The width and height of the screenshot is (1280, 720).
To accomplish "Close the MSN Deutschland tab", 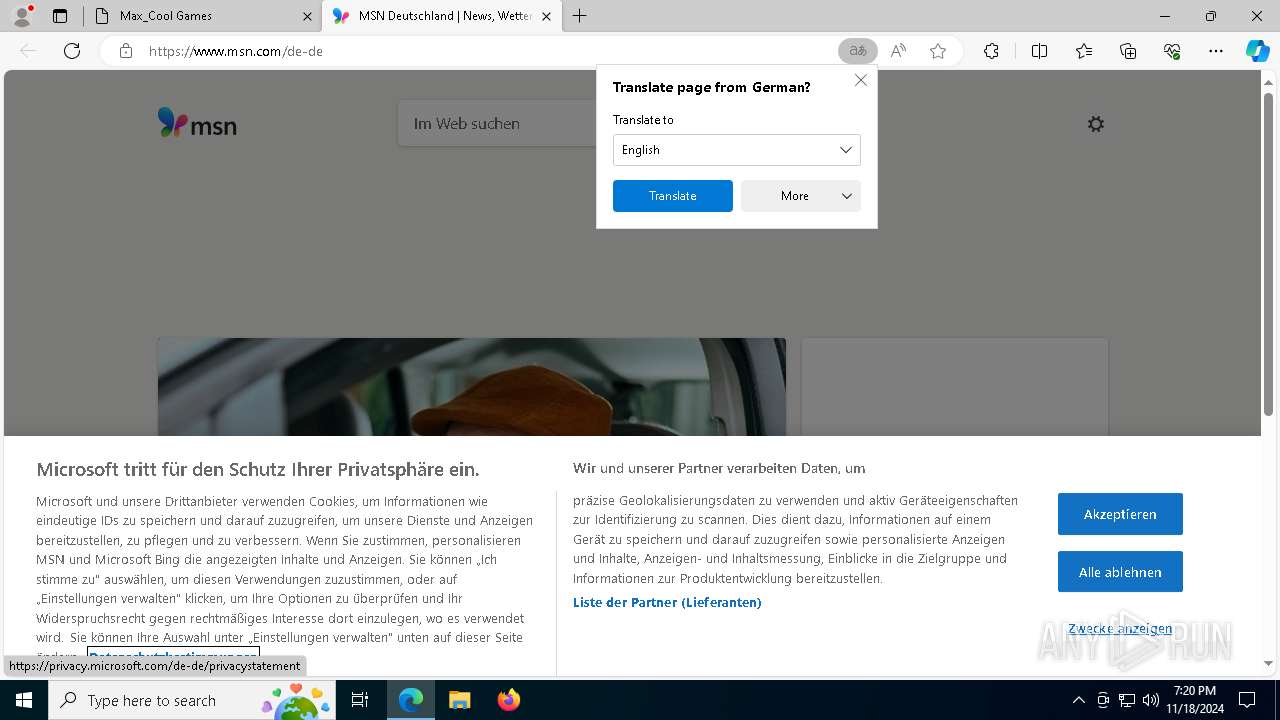I will coord(546,16).
